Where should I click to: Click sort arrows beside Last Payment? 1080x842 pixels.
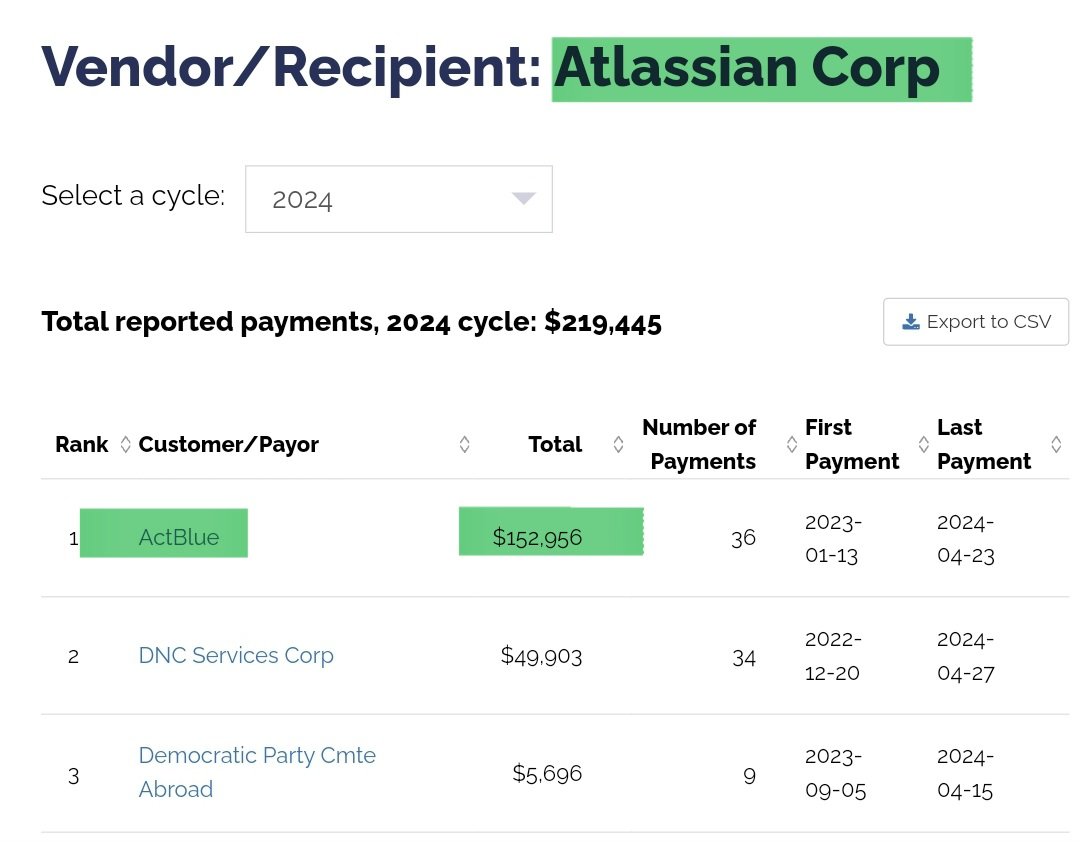[1056, 445]
